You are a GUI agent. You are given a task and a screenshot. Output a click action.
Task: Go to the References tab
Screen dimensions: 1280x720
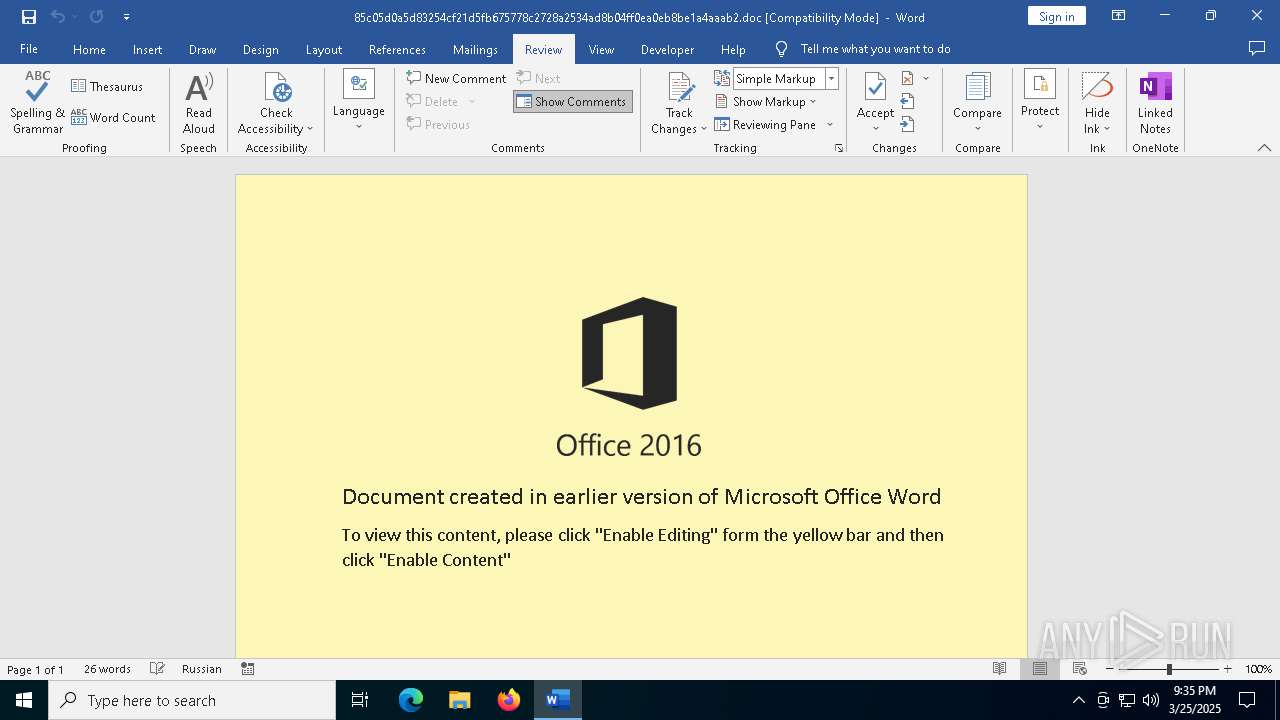tap(397, 49)
